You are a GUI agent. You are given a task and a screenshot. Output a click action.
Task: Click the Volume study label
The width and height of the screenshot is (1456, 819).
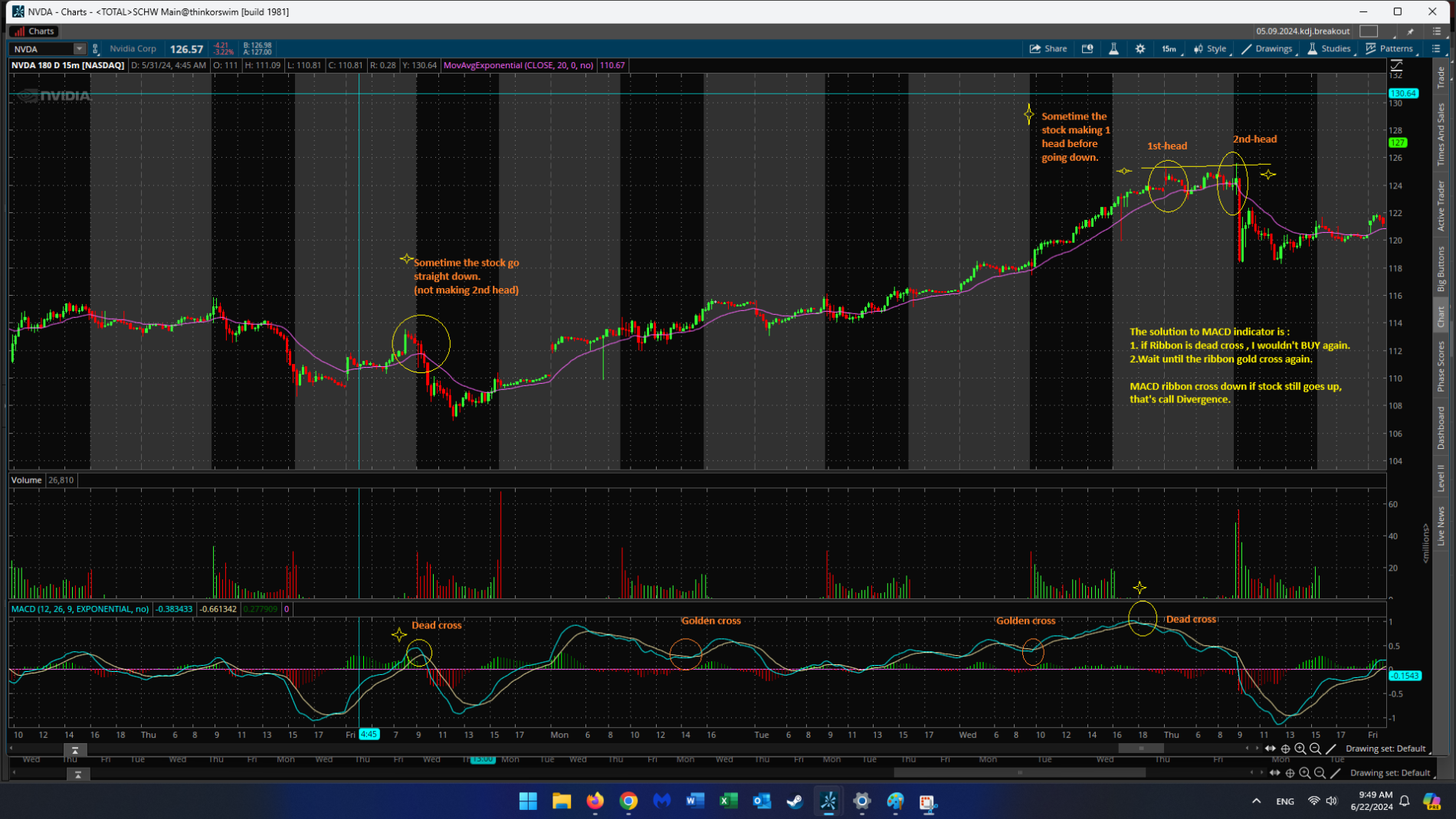point(26,480)
